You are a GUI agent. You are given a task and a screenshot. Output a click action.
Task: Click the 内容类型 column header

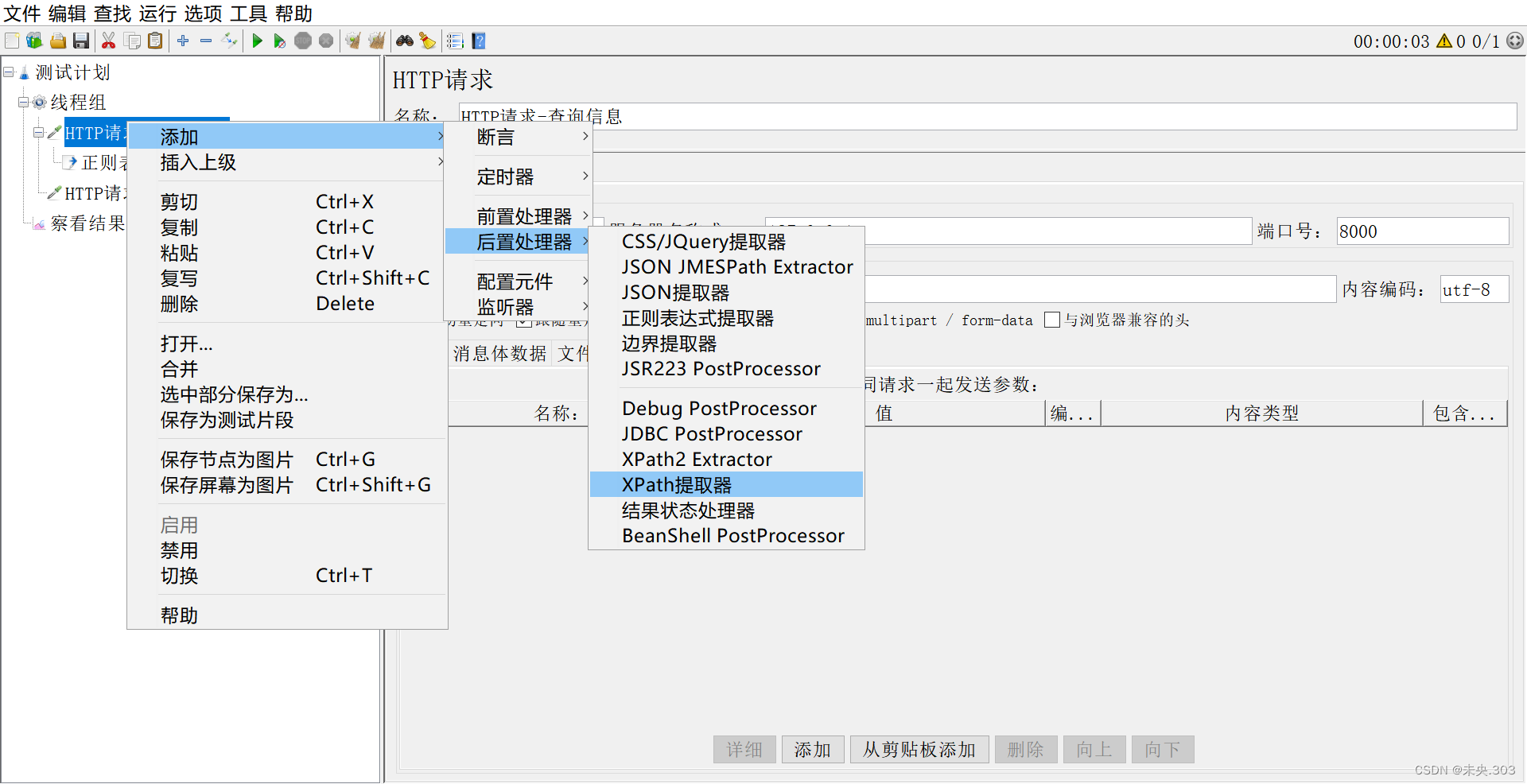pyautogui.click(x=1261, y=413)
